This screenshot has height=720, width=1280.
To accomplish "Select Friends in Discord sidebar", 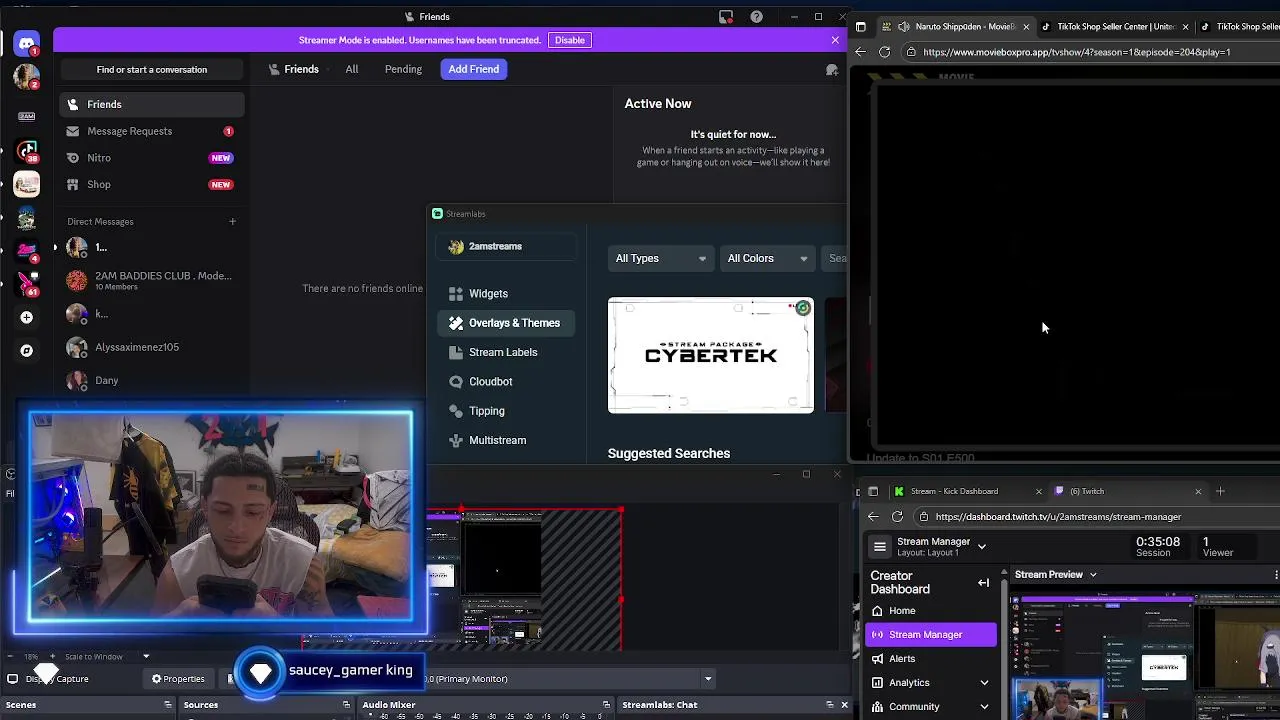I will pyautogui.click(x=152, y=104).
